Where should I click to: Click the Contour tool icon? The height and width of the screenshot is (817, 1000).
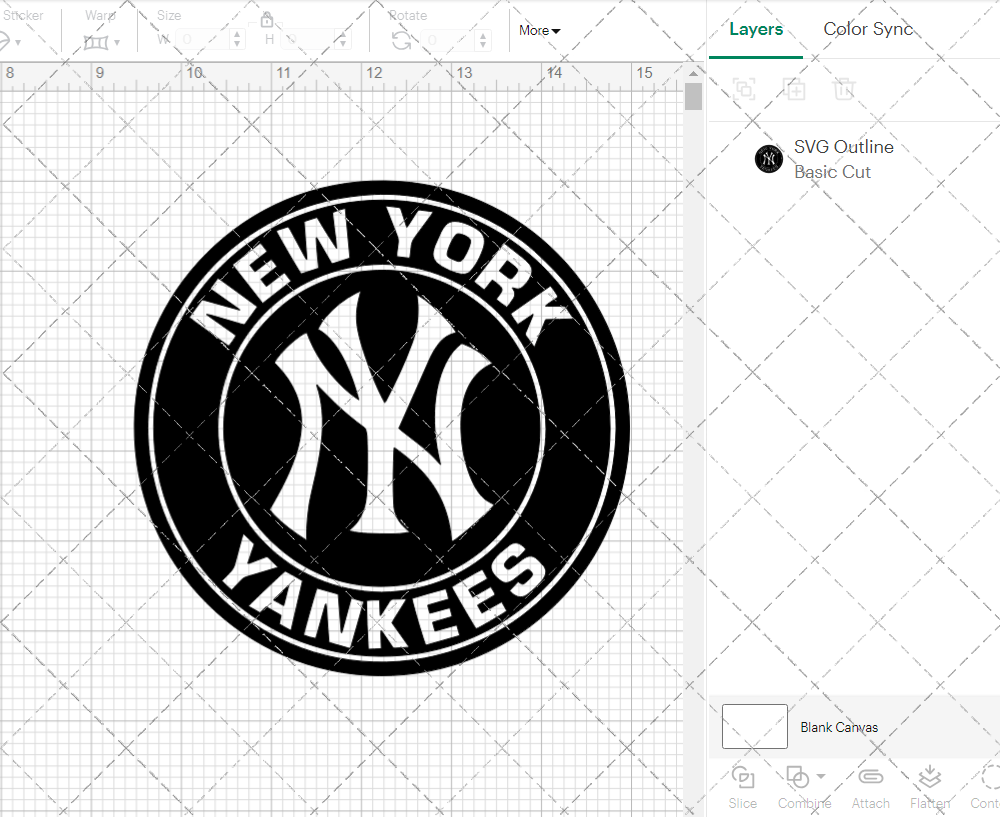990,776
